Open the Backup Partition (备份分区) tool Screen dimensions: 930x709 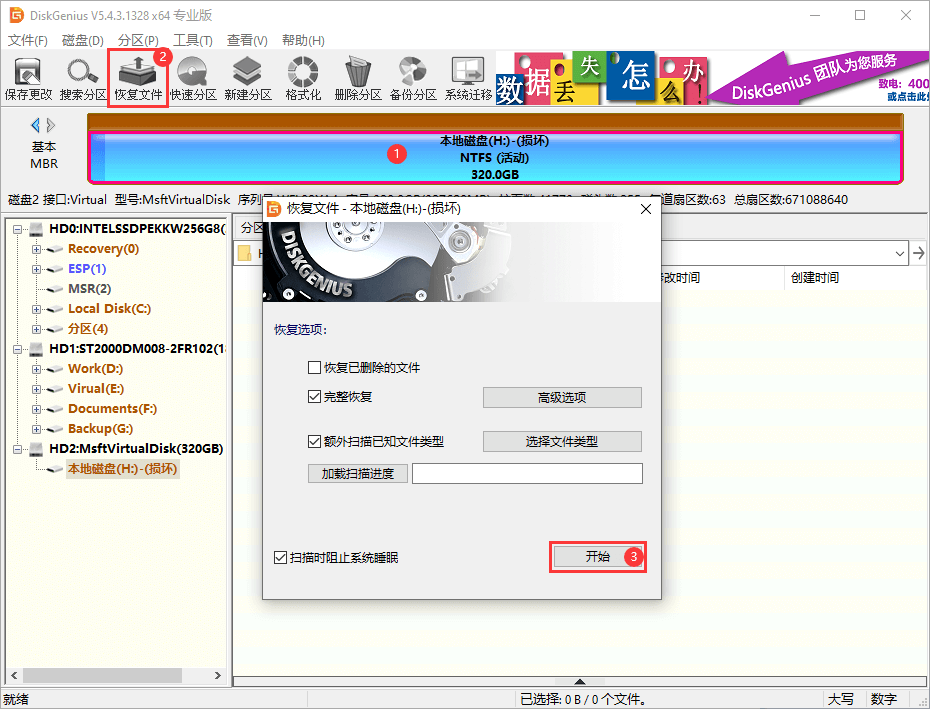click(x=413, y=79)
